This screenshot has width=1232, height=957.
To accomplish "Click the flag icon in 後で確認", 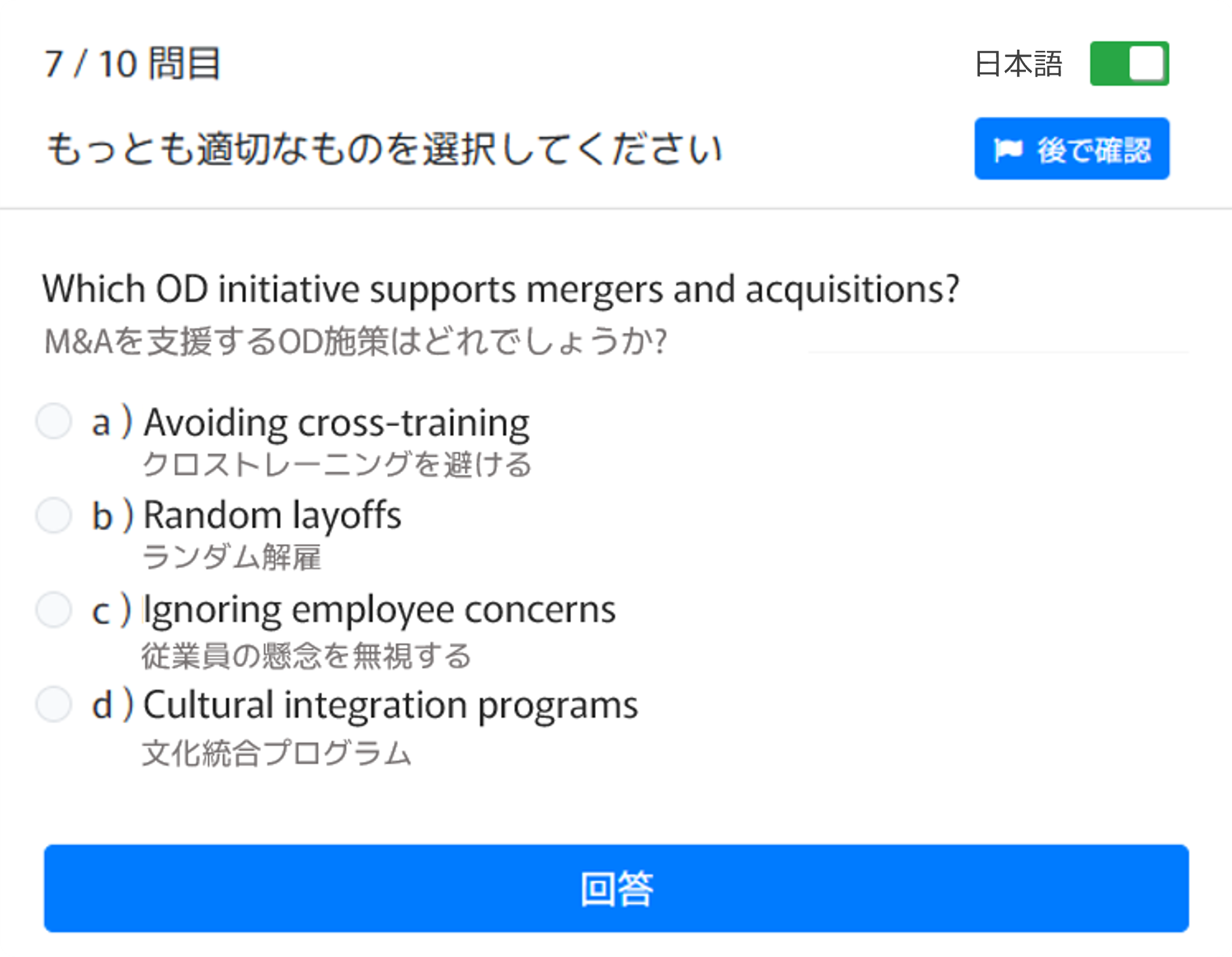I will (1008, 149).
